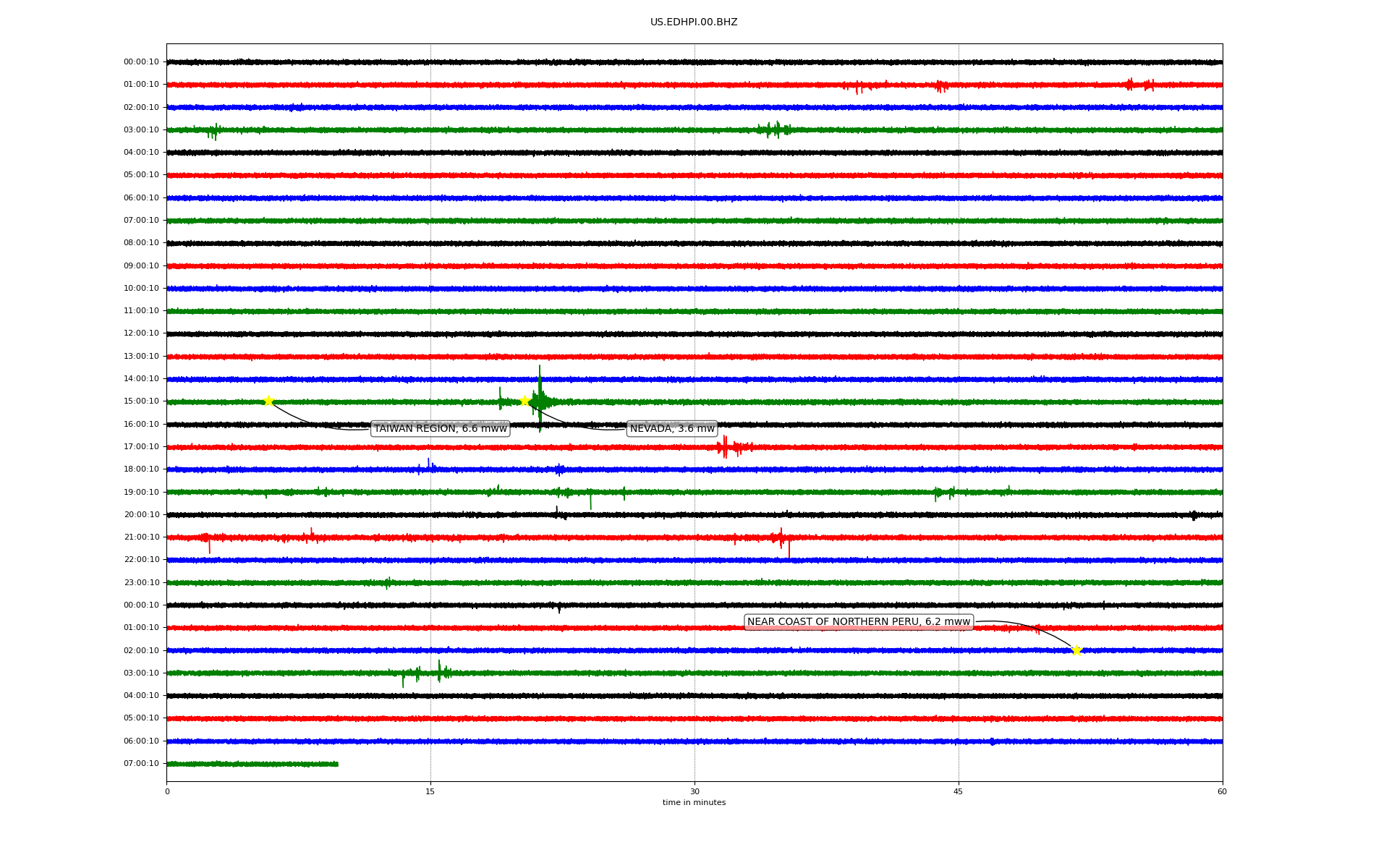The height and width of the screenshot is (868, 1389).
Task: Click the first 00:00:10 time label
Action: click(x=141, y=62)
